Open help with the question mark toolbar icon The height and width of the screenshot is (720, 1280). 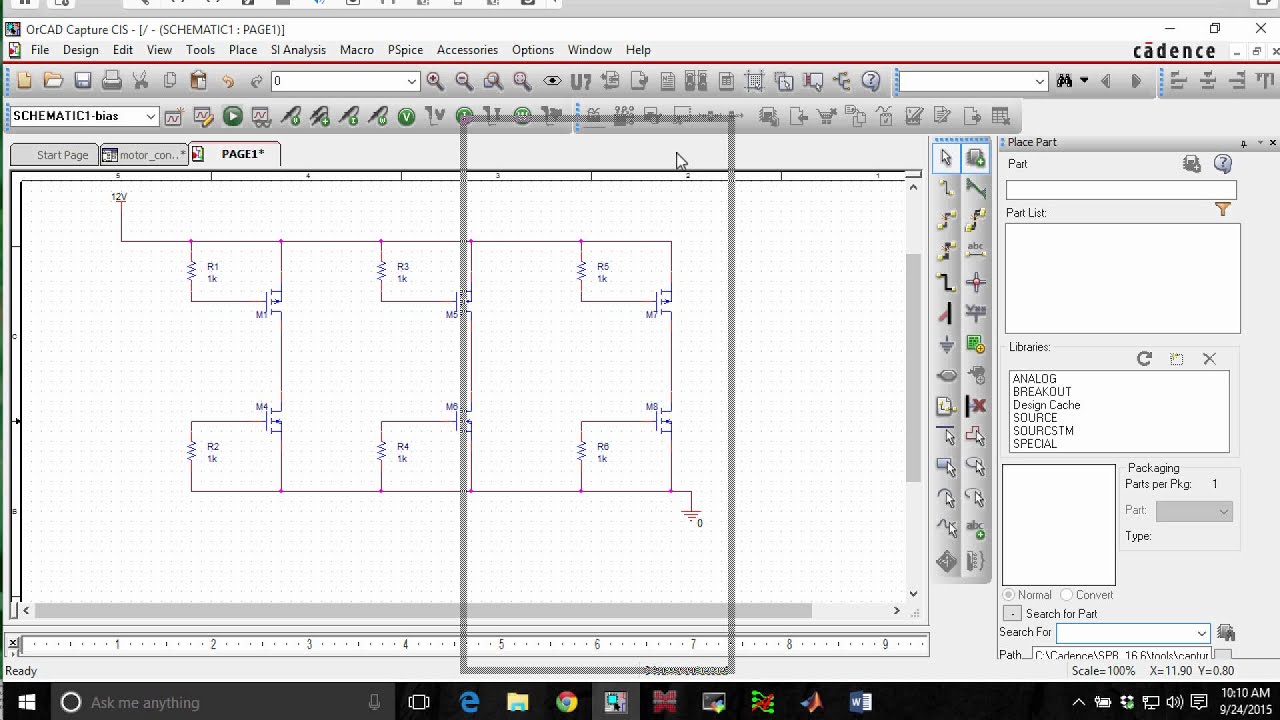click(x=871, y=81)
